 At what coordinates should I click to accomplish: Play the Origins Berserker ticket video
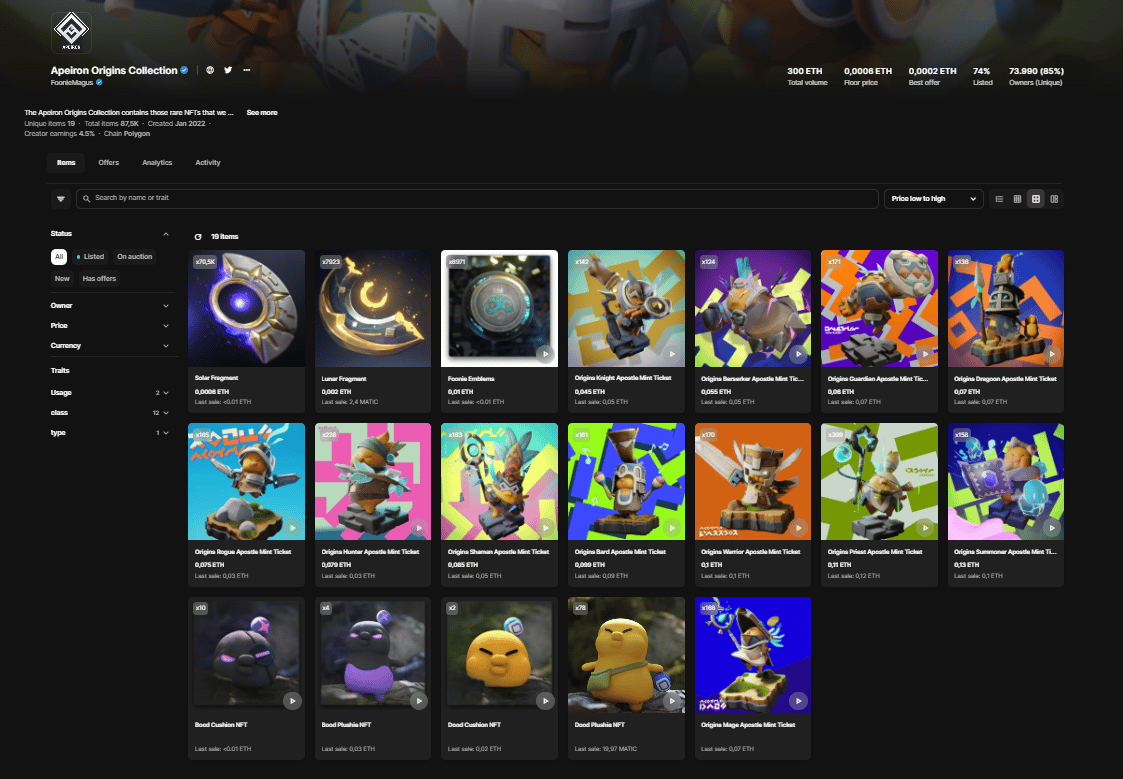[x=799, y=354]
